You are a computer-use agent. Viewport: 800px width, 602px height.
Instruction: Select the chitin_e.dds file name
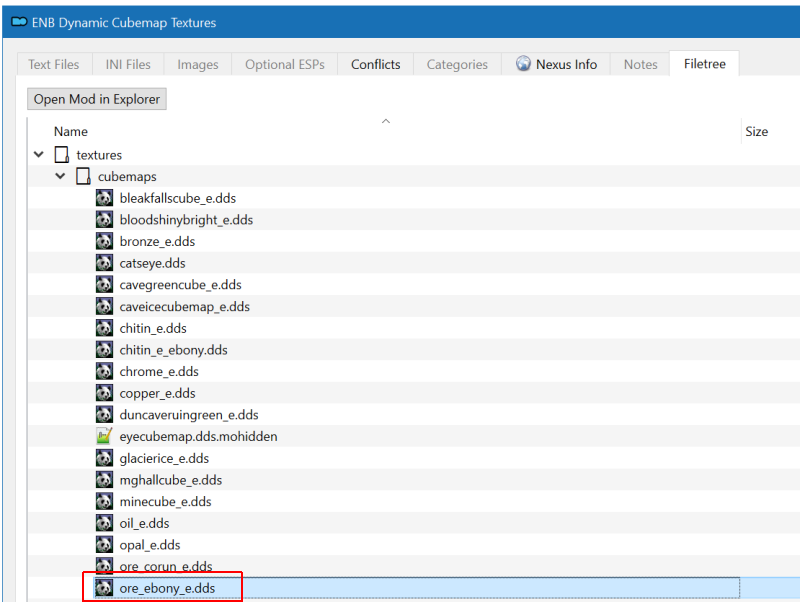point(153,328)
